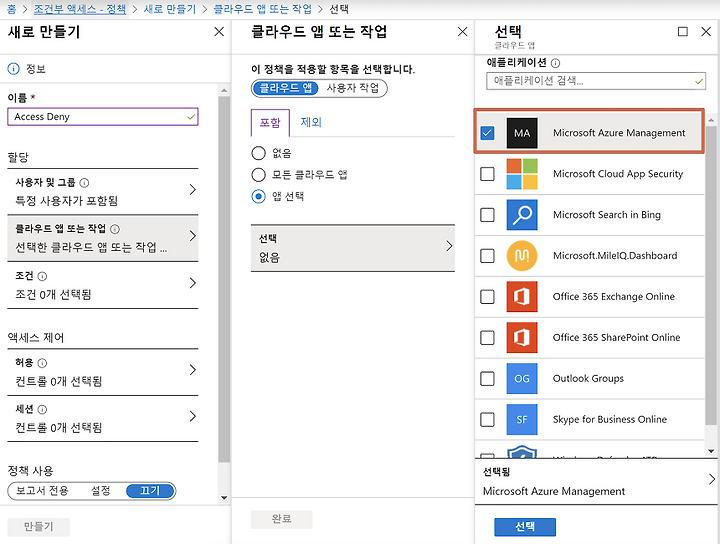Expand 사용자 및 그룹 assignment row
The width and height of the screenshot is (720, 544).
(x=103, y=191)
